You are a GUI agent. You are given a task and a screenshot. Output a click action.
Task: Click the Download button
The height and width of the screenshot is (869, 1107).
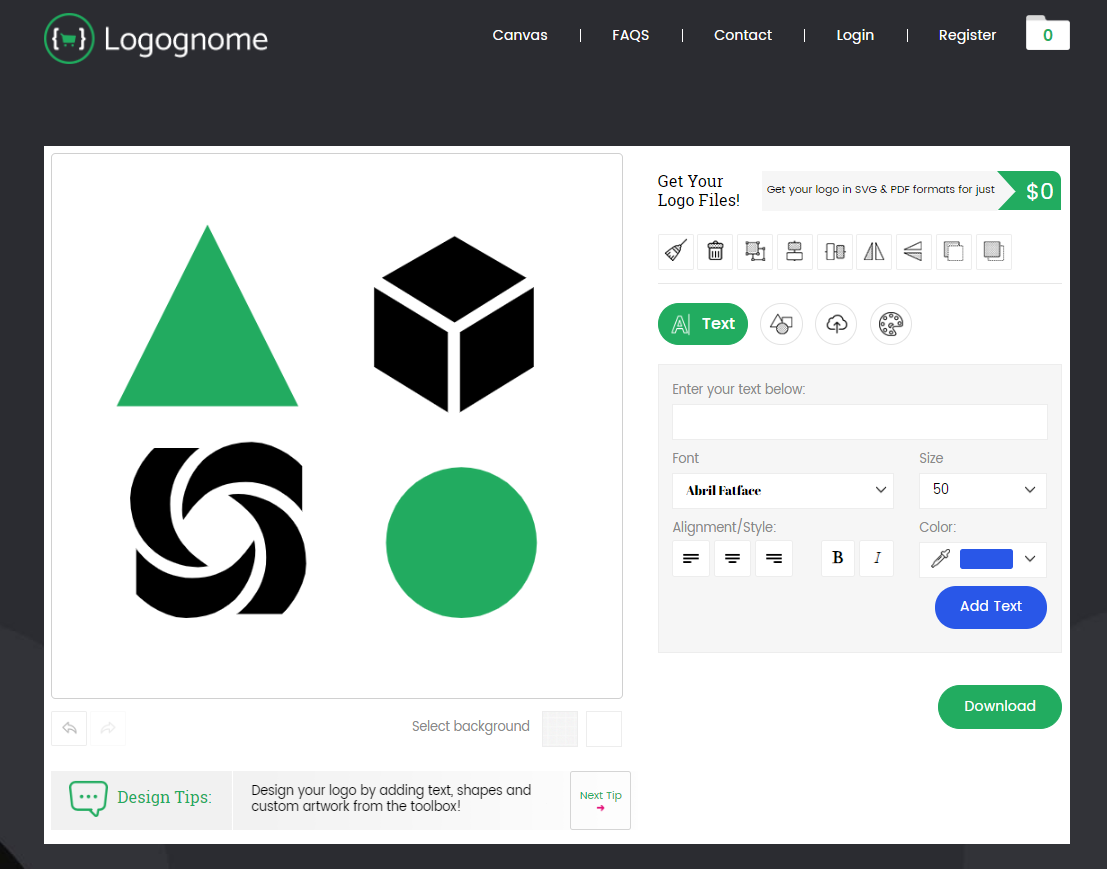point(999,707)
